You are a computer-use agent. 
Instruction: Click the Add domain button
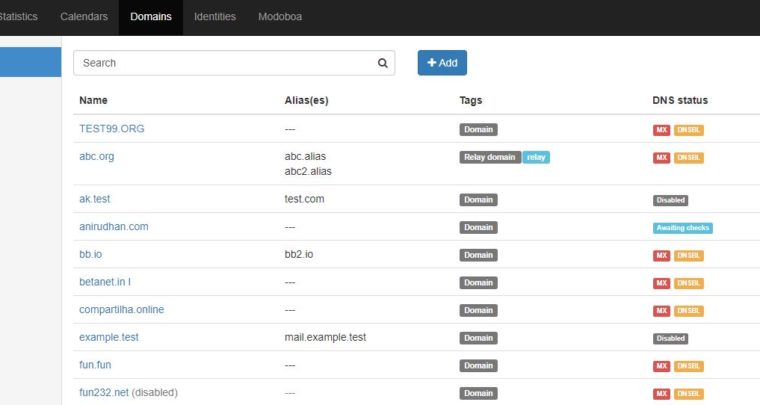pos(442,63)
